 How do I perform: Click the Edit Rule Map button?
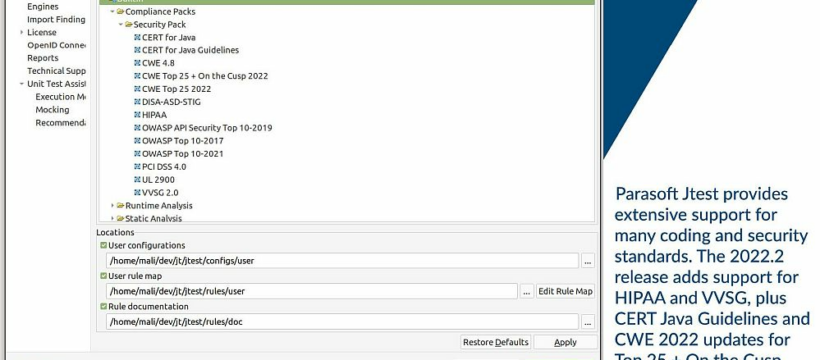(x=565, y=291)
